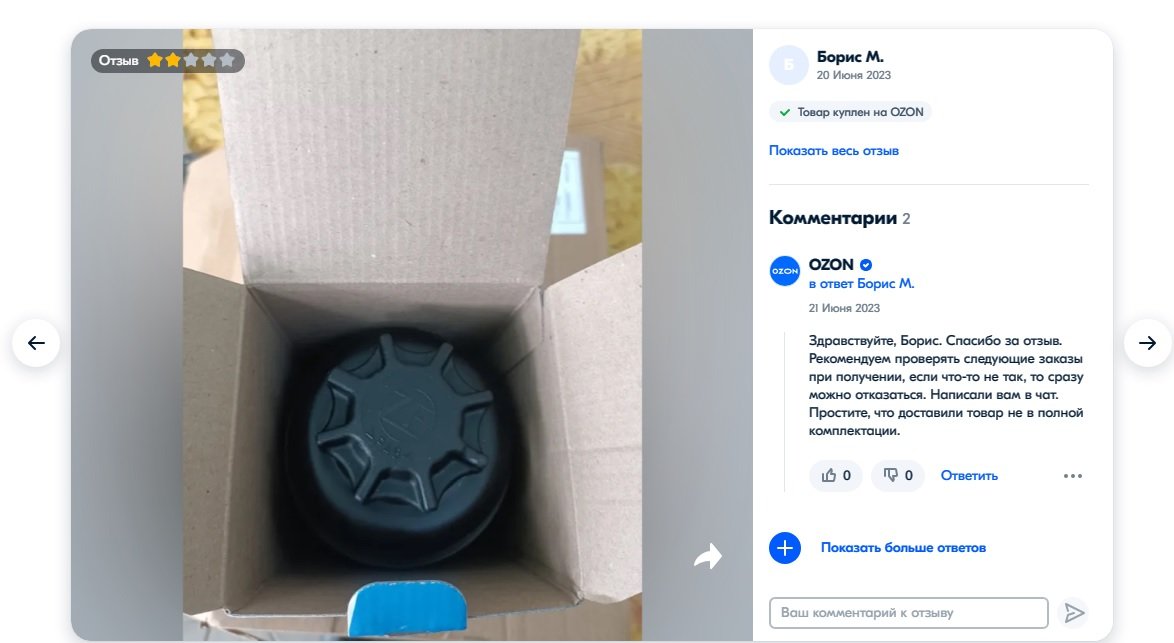This screenshot has width=1174, height=643.
Task: Open Борис М. avatar circle
Action: [x=788, y=65]
